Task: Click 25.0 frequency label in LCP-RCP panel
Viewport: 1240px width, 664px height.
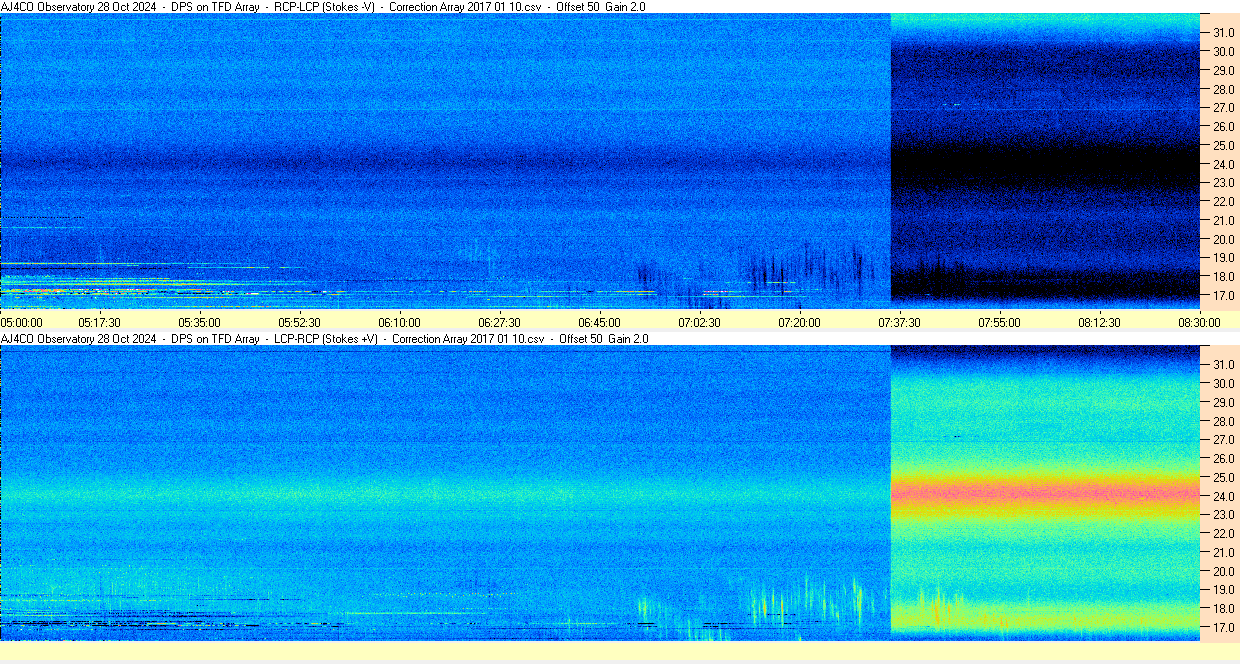Action: pyautogui.click(x=1224, y=477)
